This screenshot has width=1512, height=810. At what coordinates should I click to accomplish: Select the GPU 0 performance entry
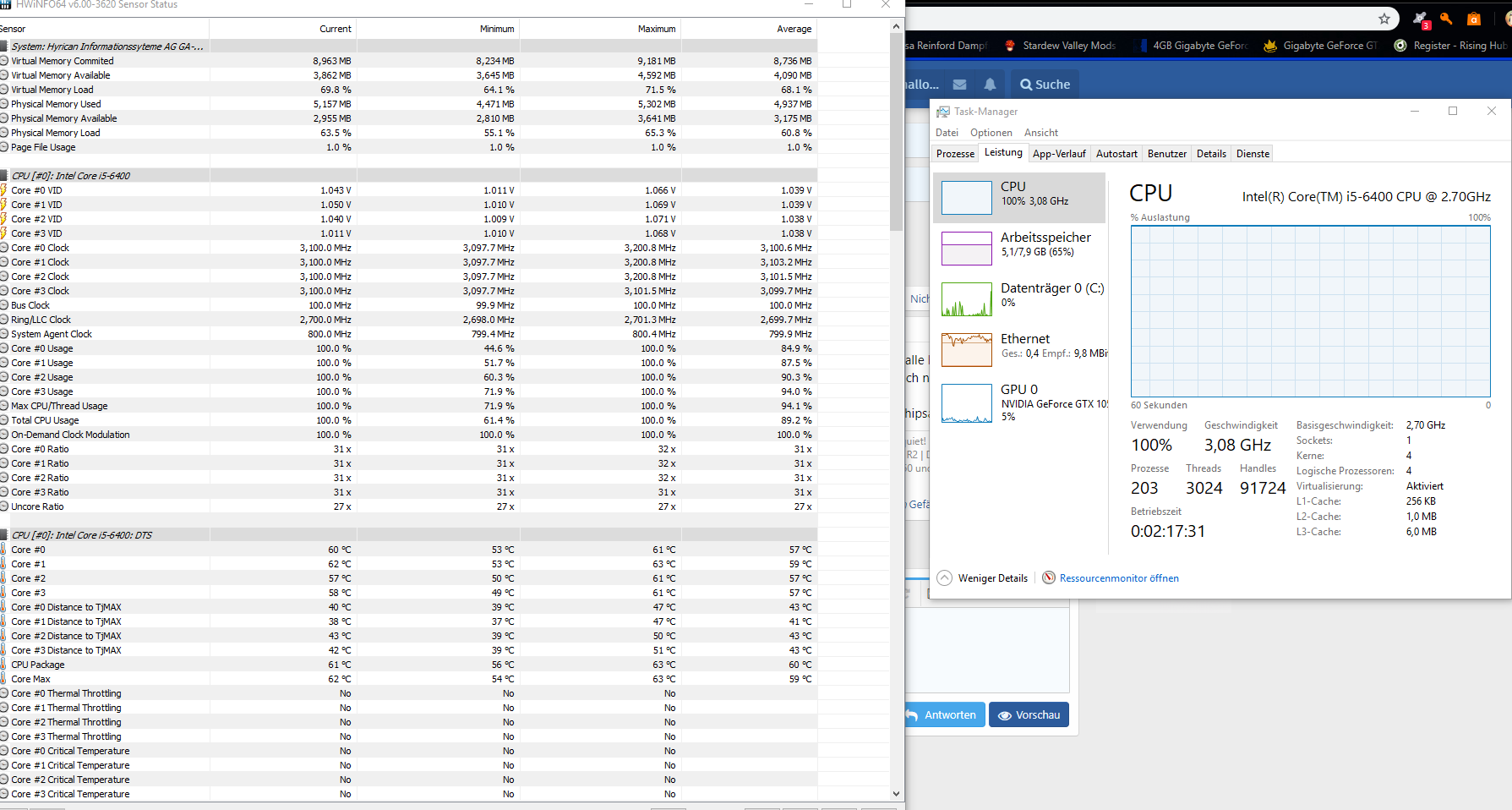coord(1019,402)
